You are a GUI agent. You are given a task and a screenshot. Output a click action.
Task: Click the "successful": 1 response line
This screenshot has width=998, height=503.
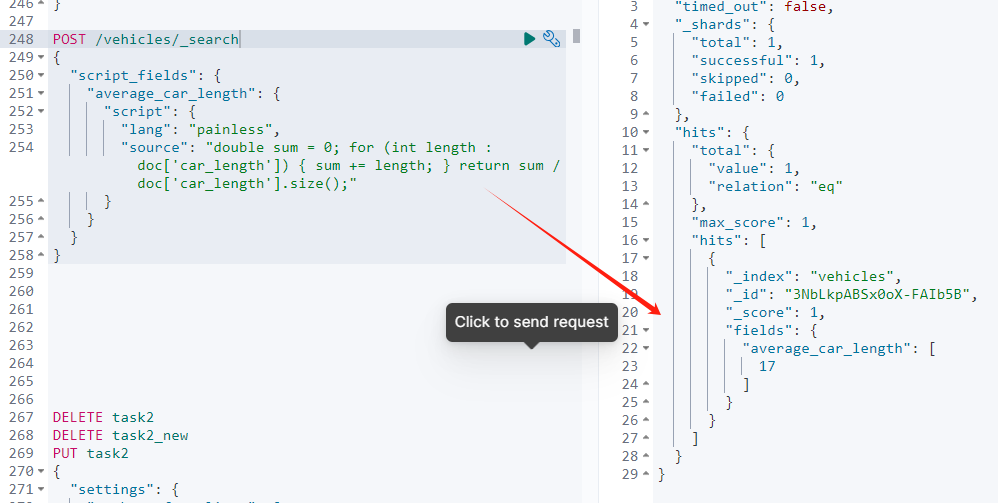pyautogui.click(x=758, y=60)
